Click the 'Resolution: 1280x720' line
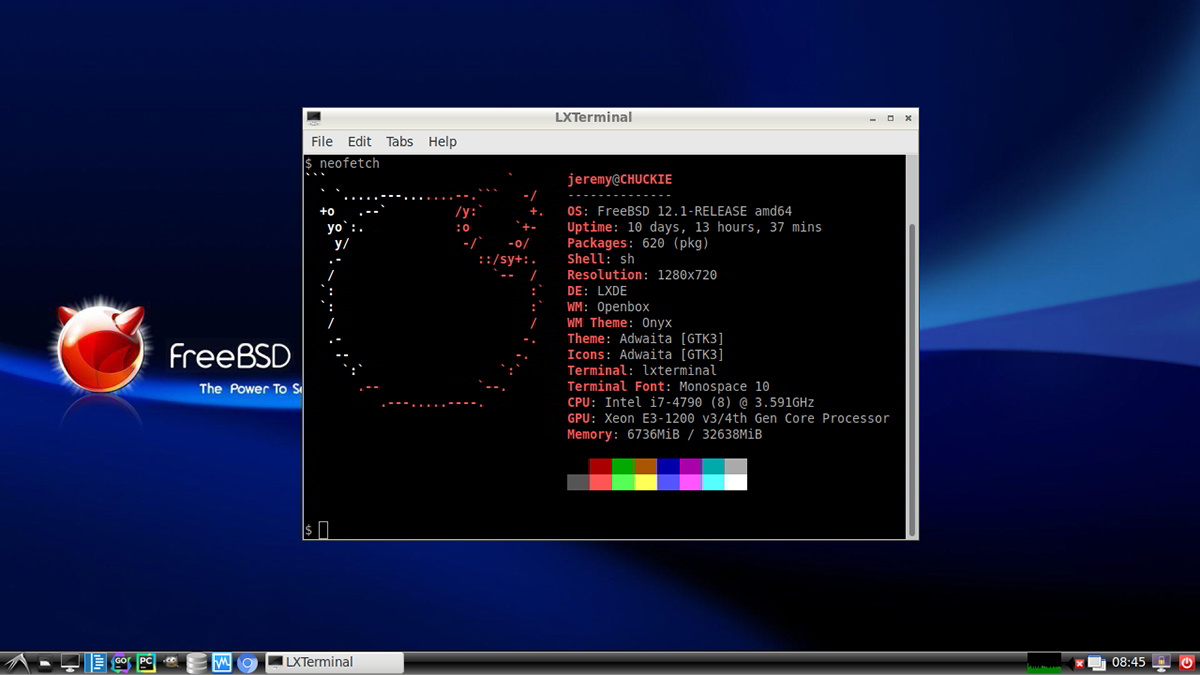 642,276
